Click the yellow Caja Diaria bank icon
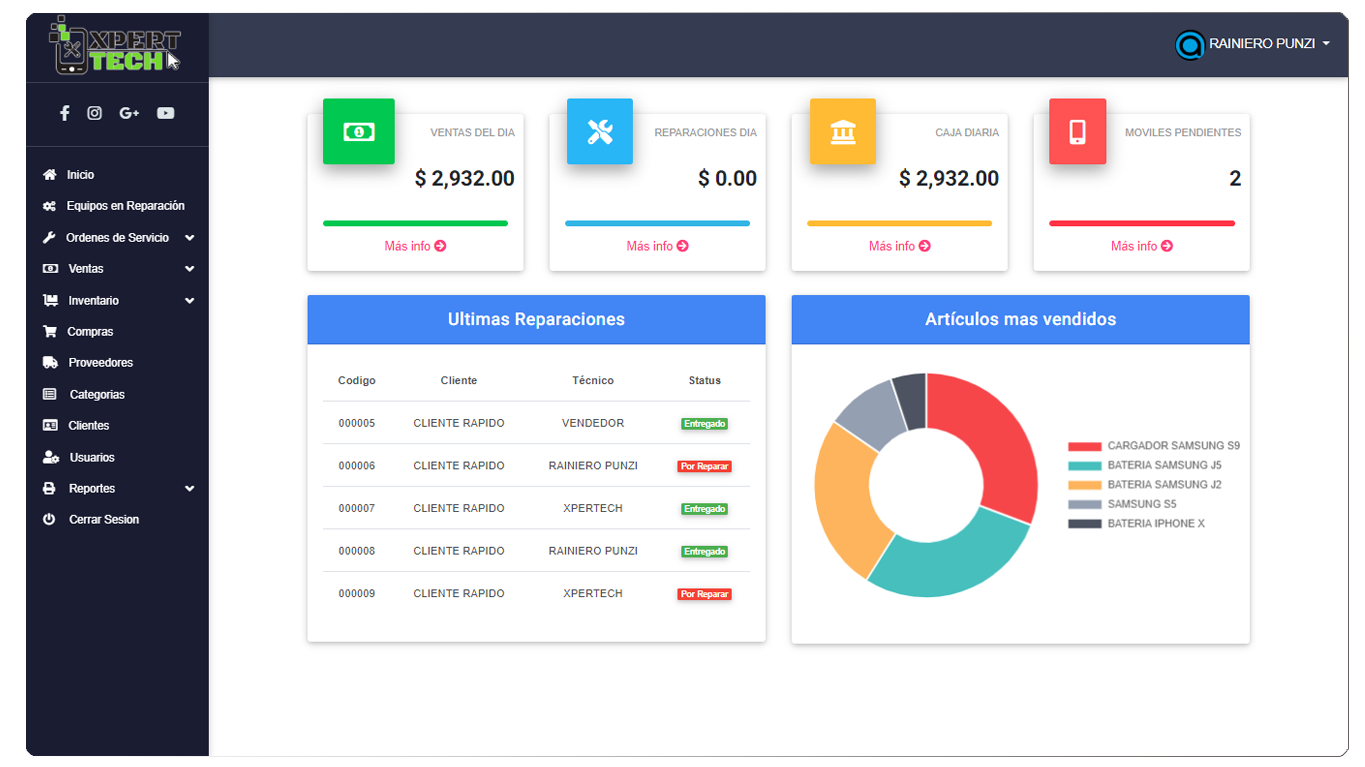 click(x=843, y=131)
